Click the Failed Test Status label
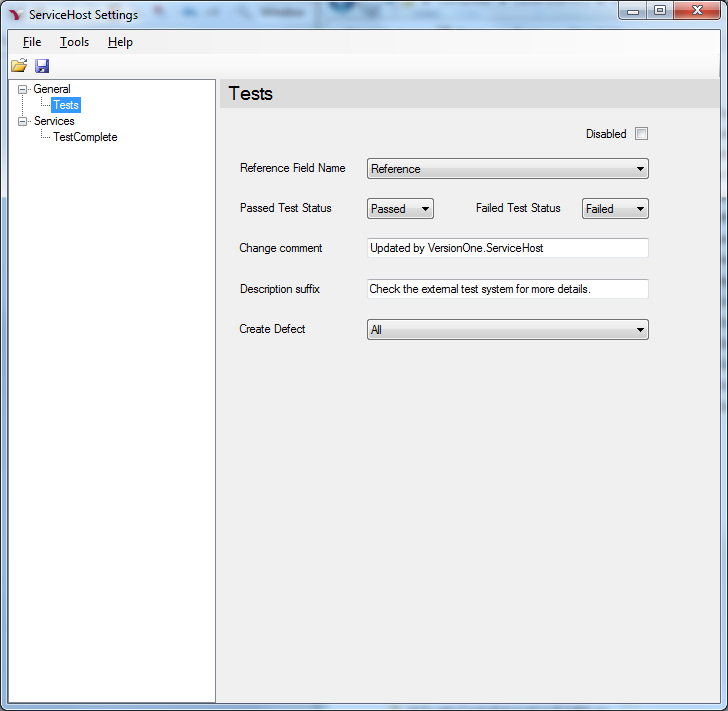The image size is (728, 711). [518, 208]
